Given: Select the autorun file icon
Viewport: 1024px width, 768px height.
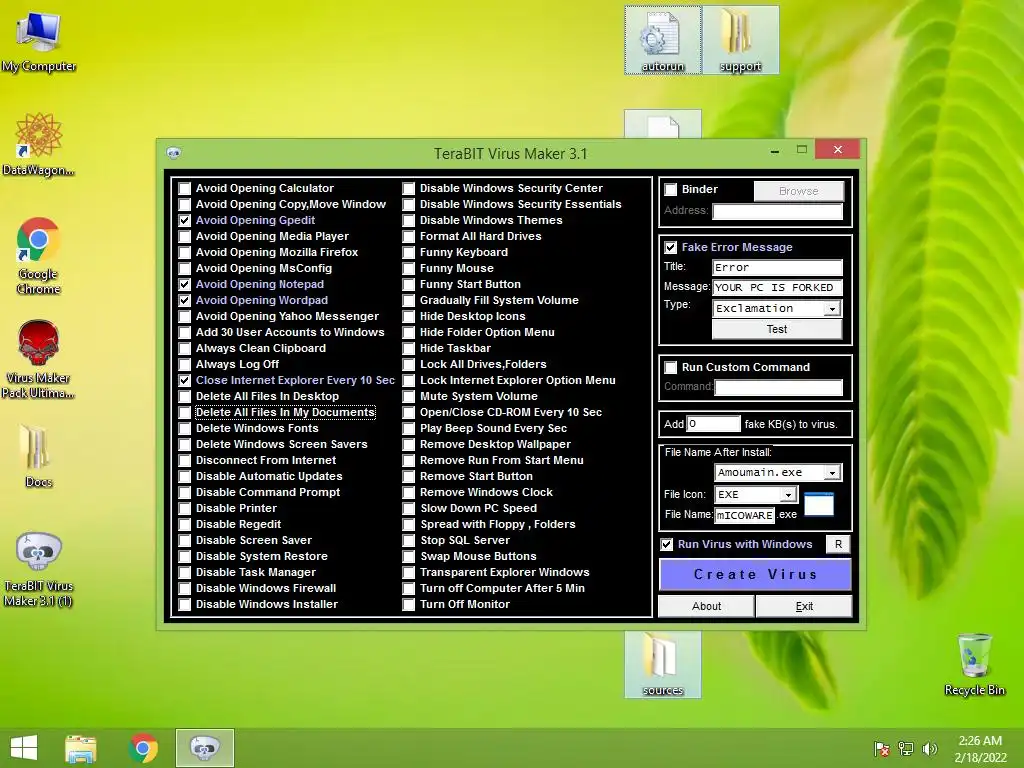Looking at the screenshot, I should 663,40.
